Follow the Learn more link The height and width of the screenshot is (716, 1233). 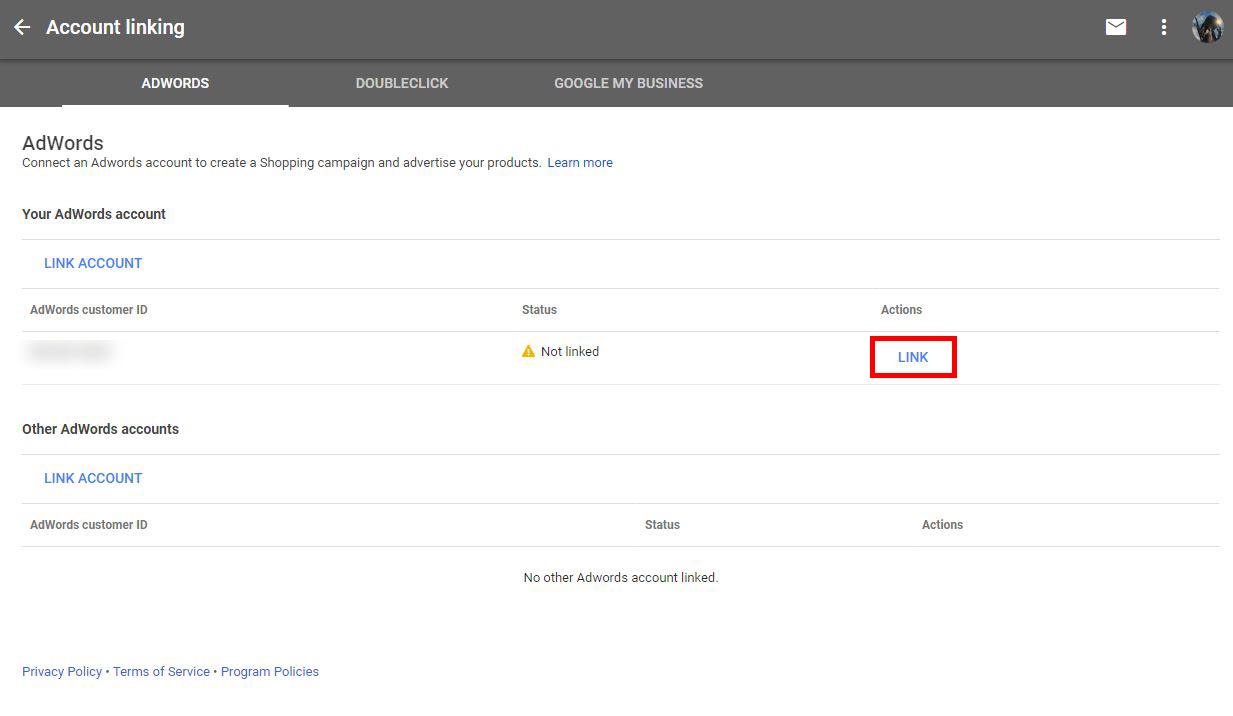(580, 163)
